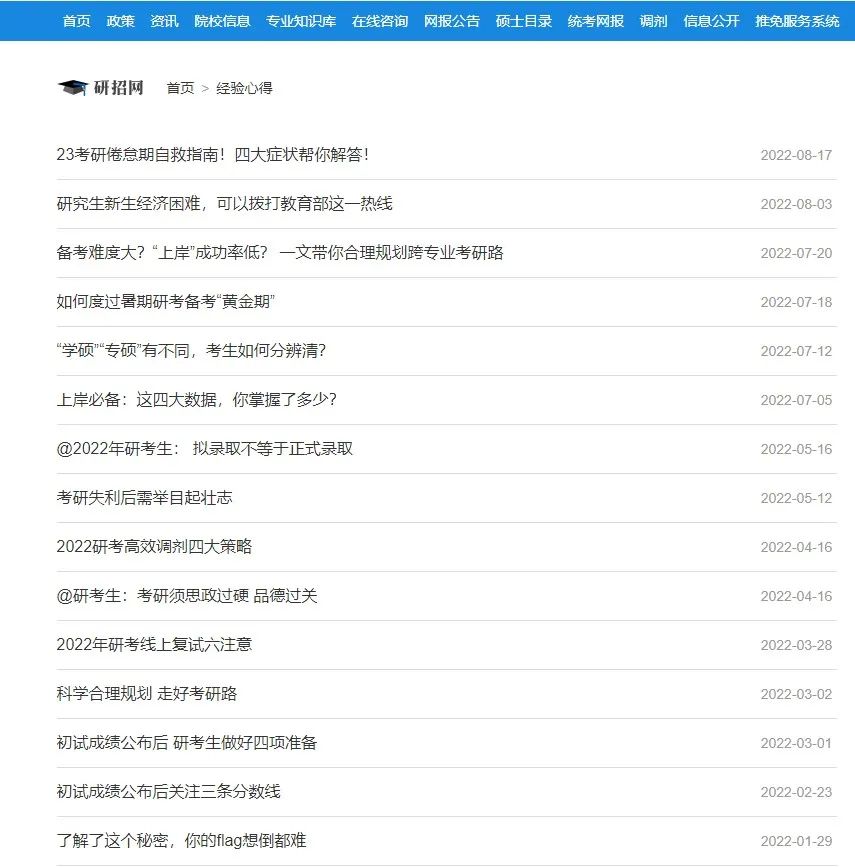This screenshot has width=855, height=867.
Task: Navigate to 调剂 in the top bar
Action: pos(653,21)
